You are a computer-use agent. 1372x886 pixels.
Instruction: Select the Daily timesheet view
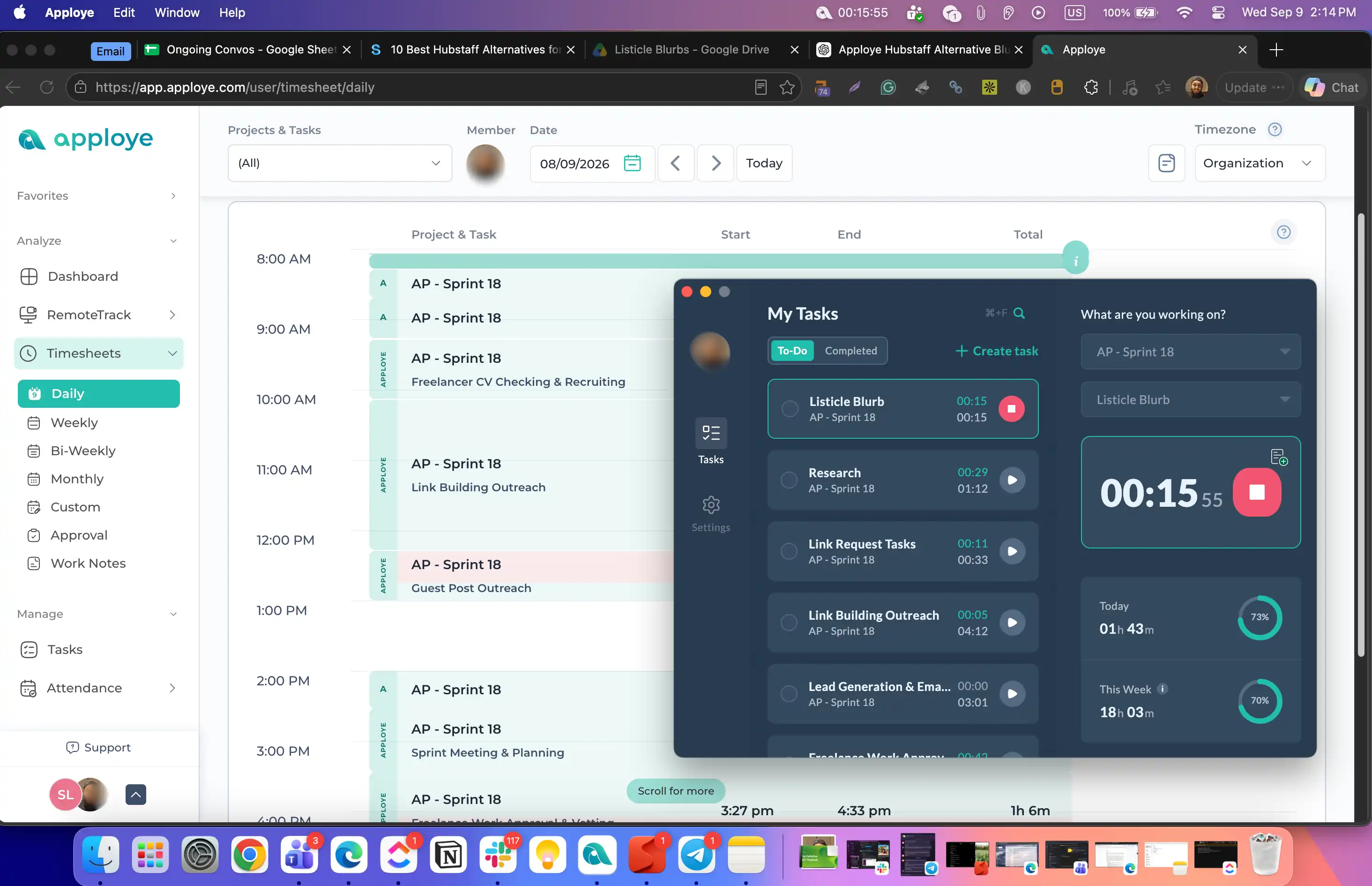(99, 394)
